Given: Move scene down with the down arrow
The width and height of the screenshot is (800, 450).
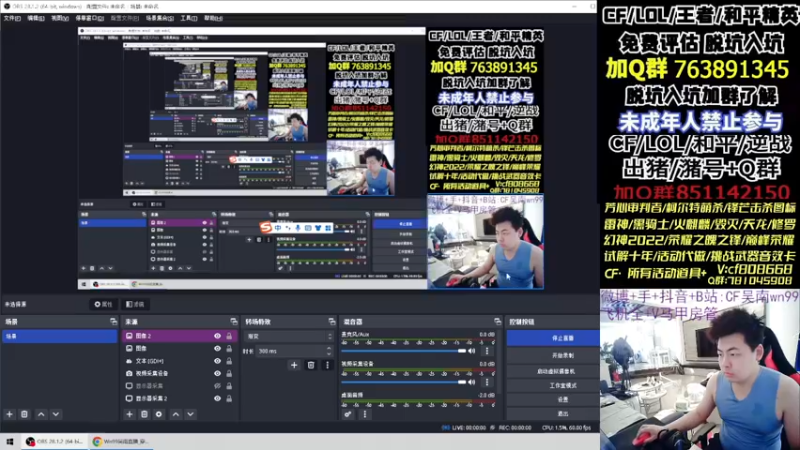Looking at the screenshot, I should pos(56,414).
